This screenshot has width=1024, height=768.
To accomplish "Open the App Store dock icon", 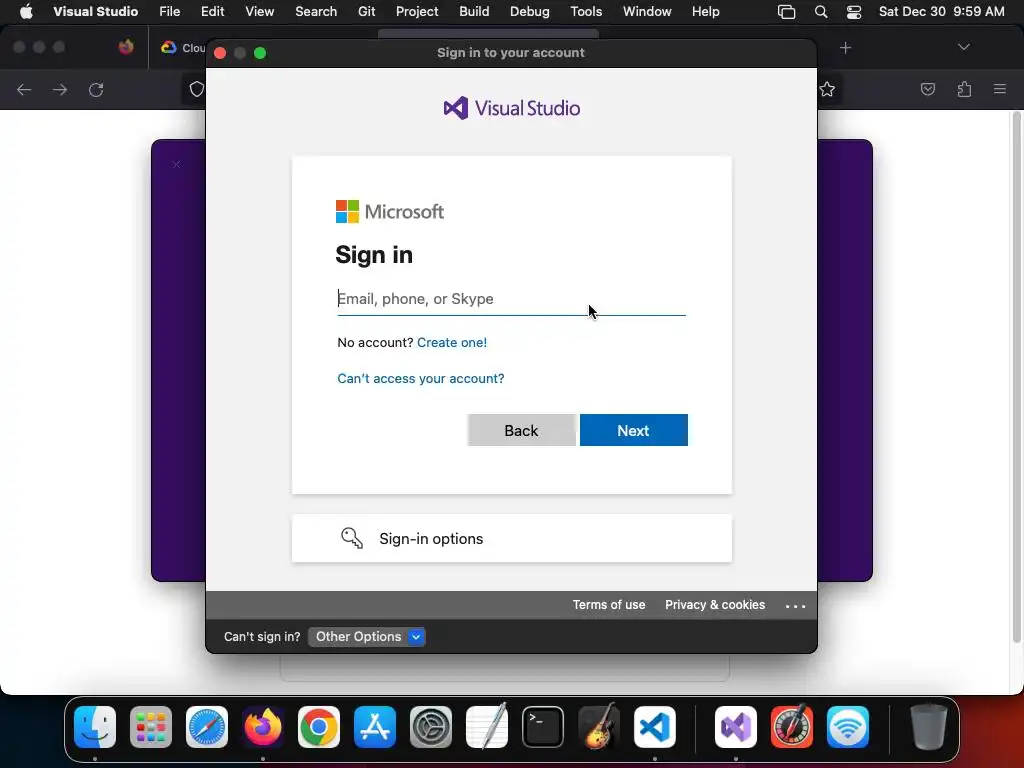I will pyautogui.click(x=375, y=727).
